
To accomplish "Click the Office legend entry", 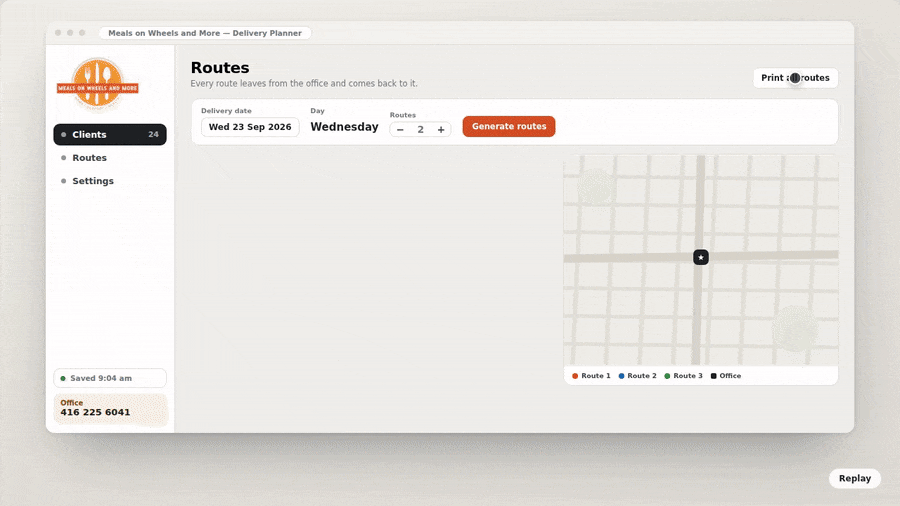I will click(726, 376).
